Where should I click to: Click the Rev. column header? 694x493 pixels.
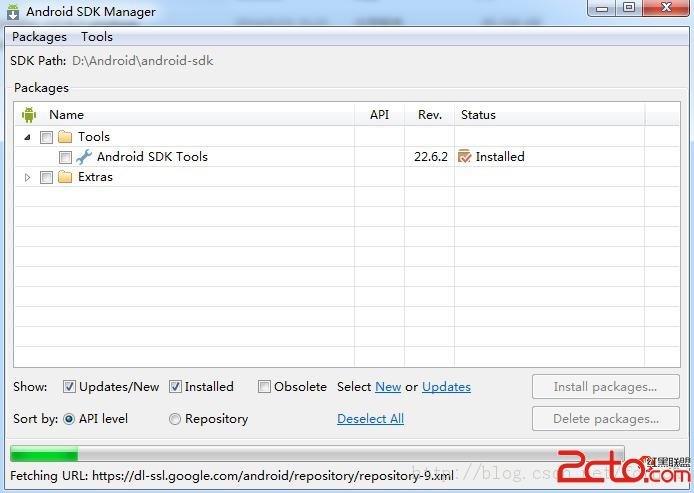(430, 115)
